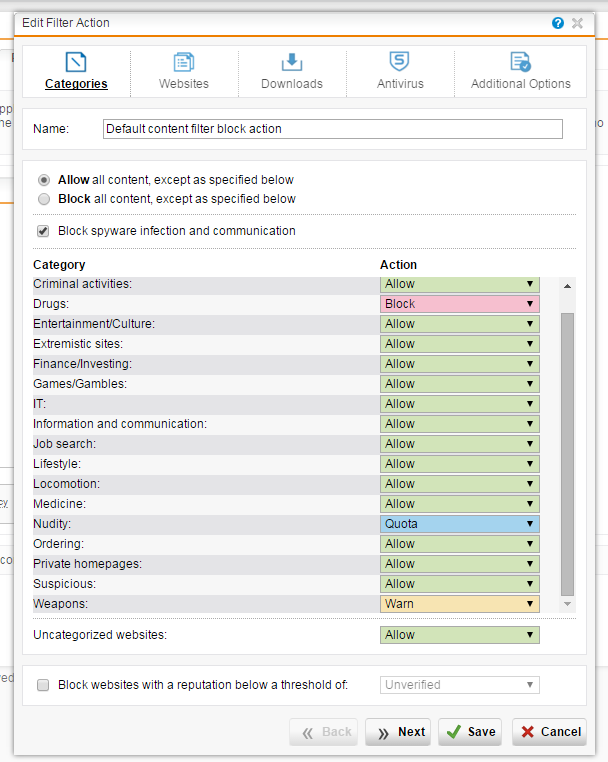Click the category list scrollbar thumb
This screenshot has height=762, width=608.
click(567, 454)
